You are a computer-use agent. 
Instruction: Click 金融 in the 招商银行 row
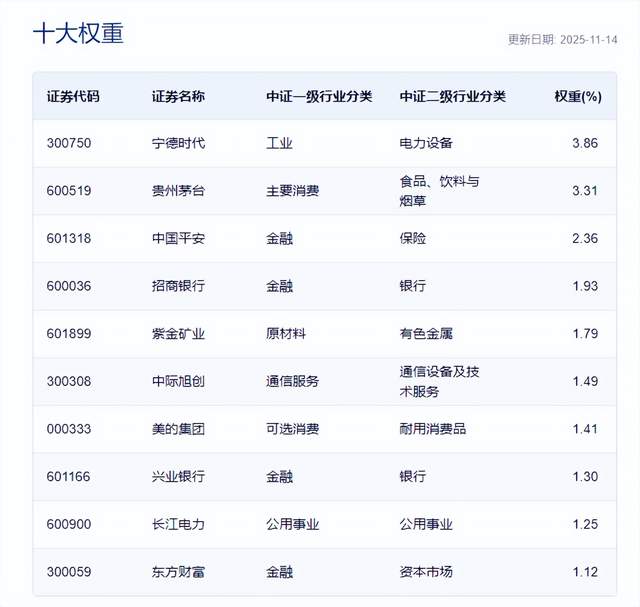point(279,286)
